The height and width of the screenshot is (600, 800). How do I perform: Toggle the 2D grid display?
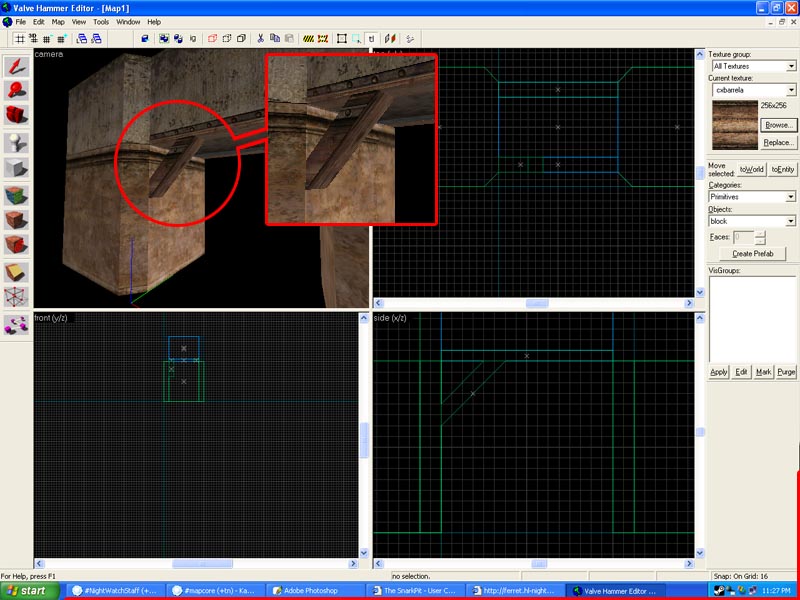click(20, 39)
